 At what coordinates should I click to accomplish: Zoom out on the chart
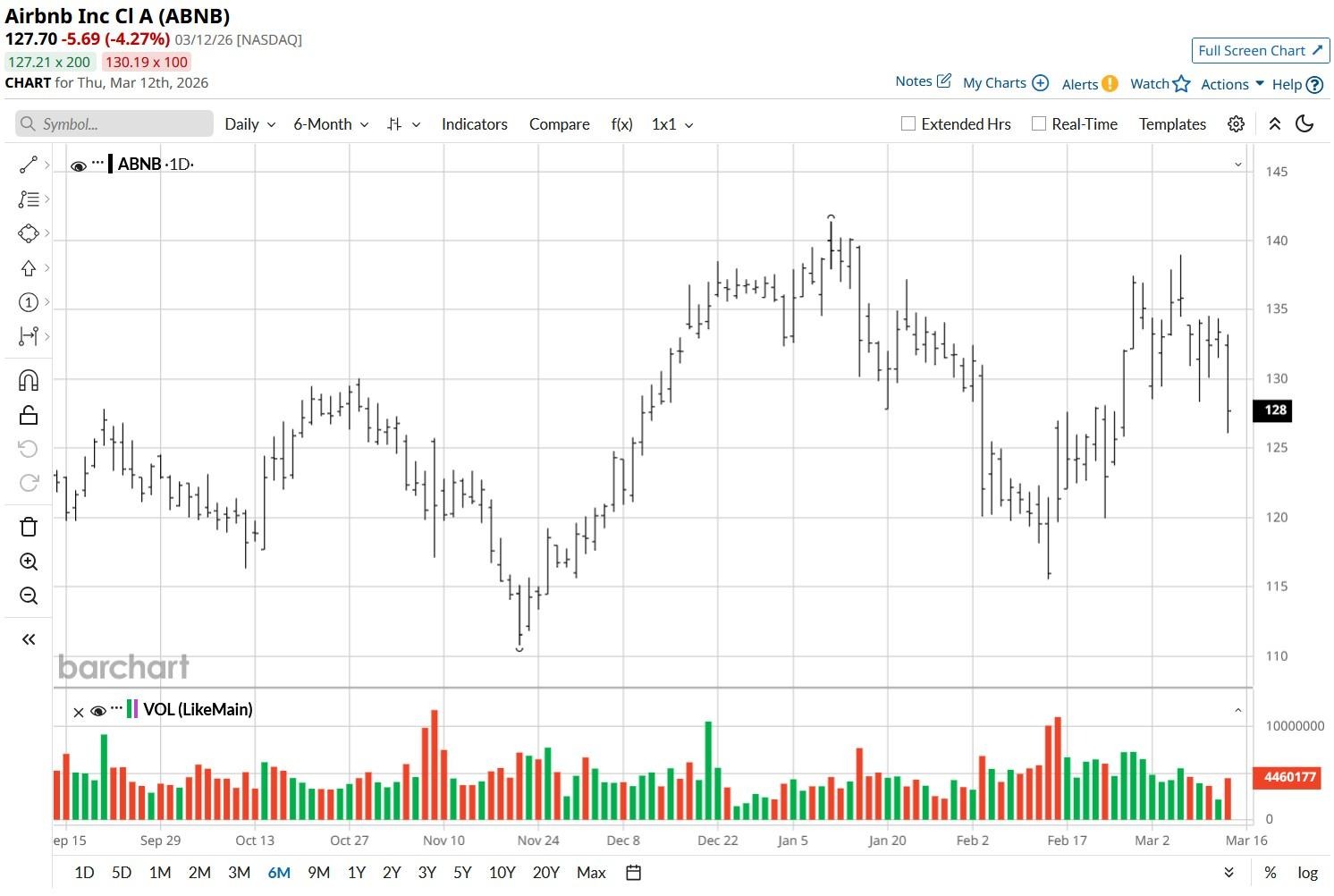coord(29,596)
